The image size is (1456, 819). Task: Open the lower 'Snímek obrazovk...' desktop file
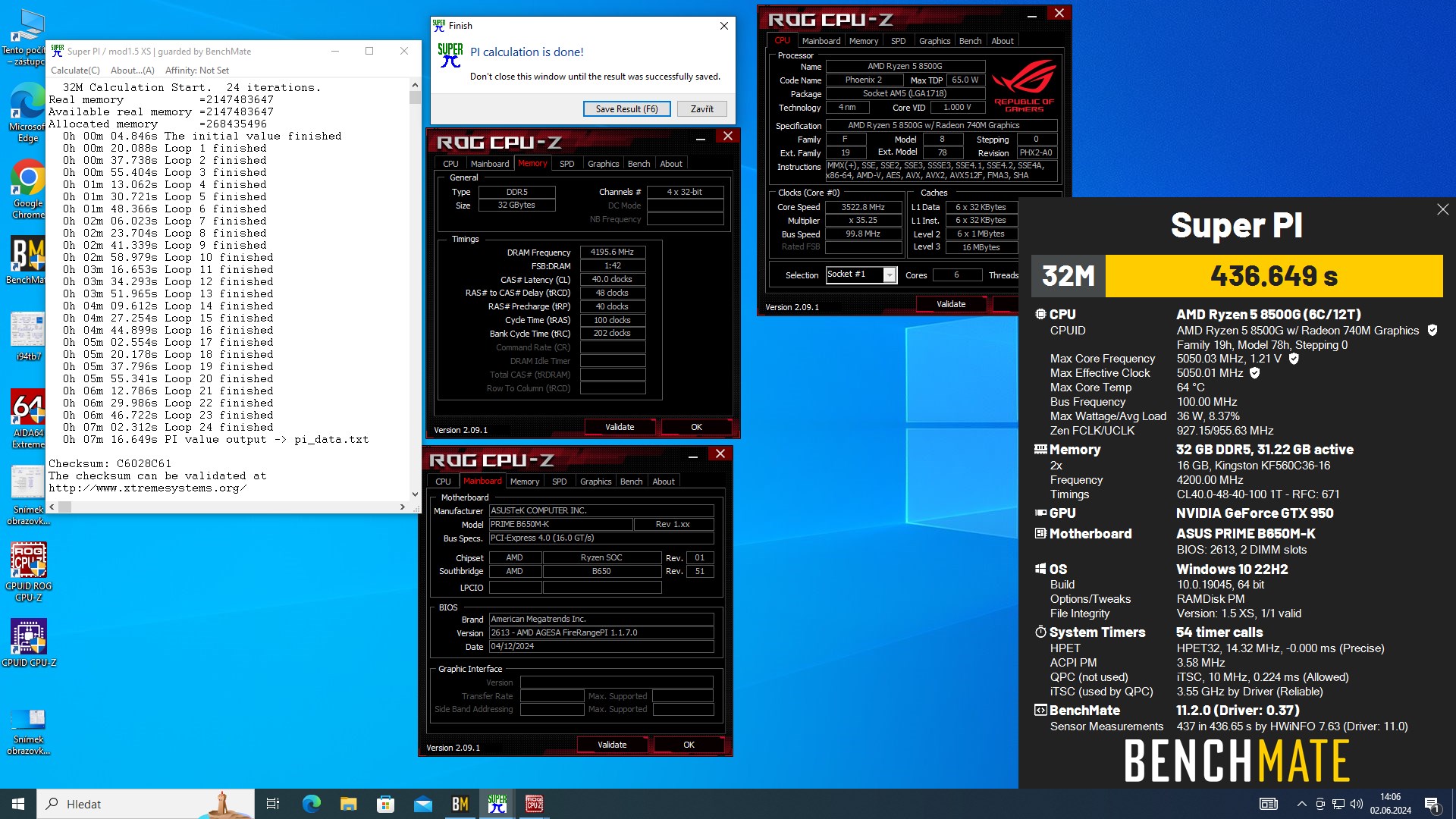point(28,731)
